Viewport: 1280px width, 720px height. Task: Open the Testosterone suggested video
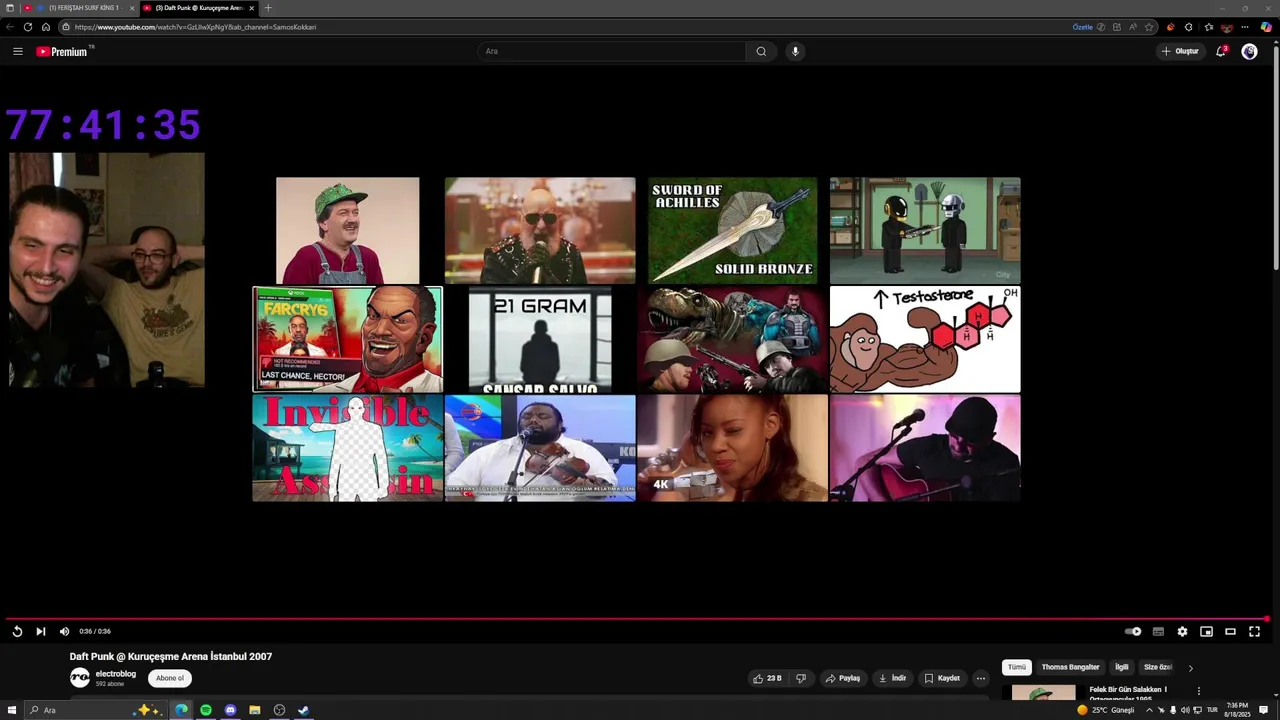point(925,339)
